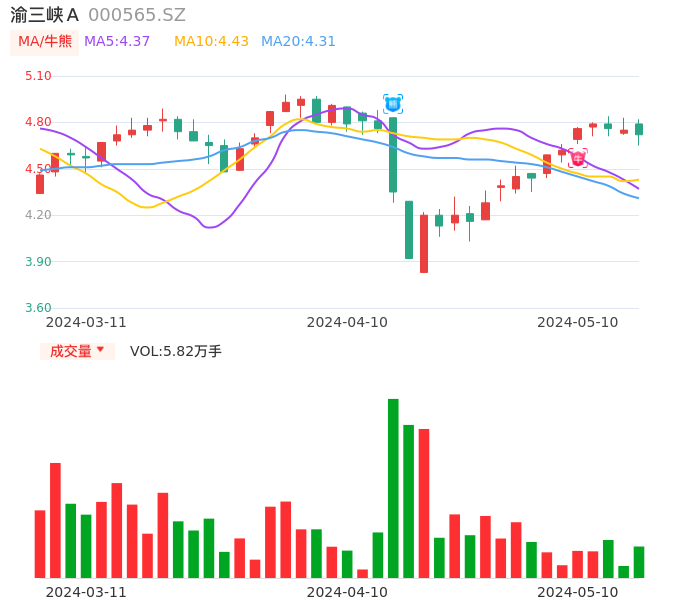Click the MA/牛熊 indicator button

(44, 42)
